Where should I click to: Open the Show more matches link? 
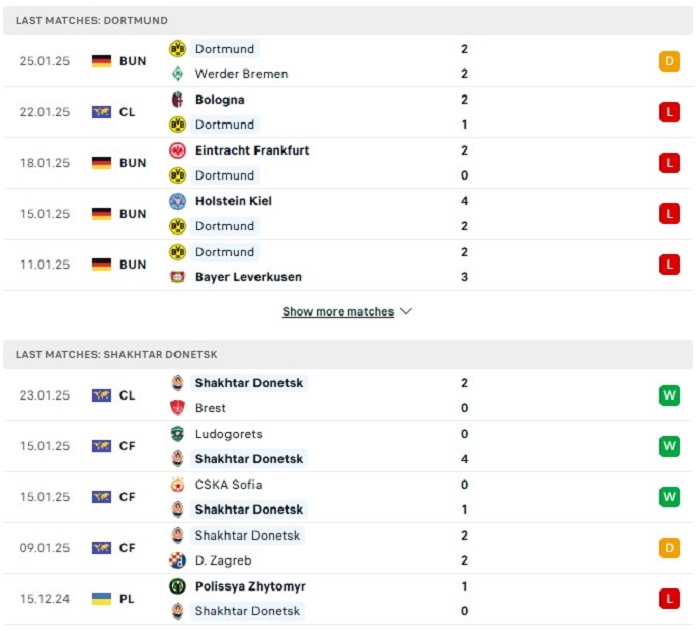point(338,311)
